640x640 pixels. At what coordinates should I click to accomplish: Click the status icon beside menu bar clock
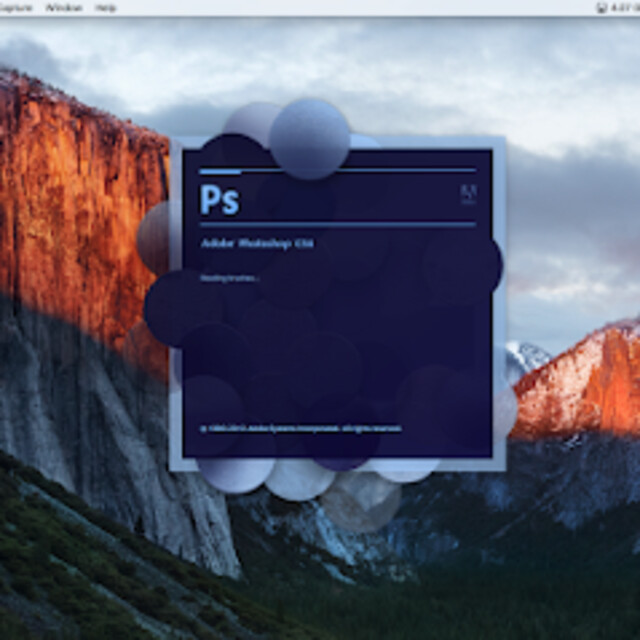pos(601,7)
